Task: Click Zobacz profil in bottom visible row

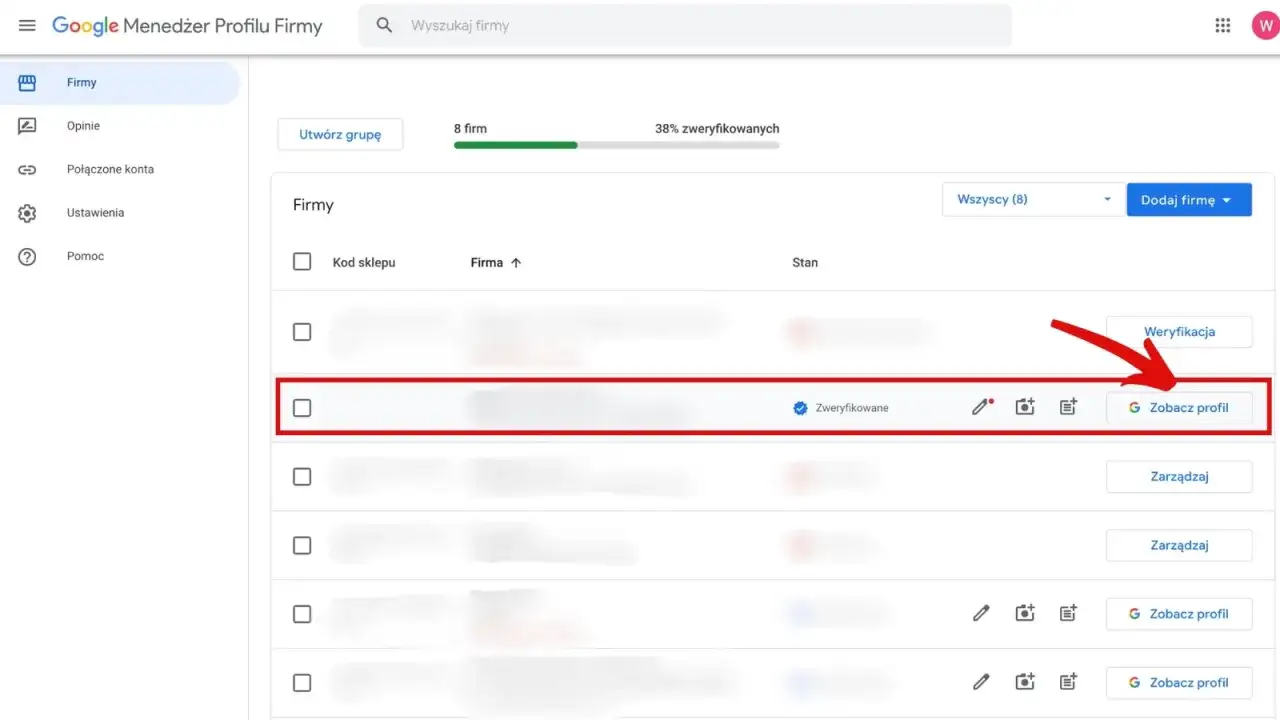Action: tap(1179, 683)
